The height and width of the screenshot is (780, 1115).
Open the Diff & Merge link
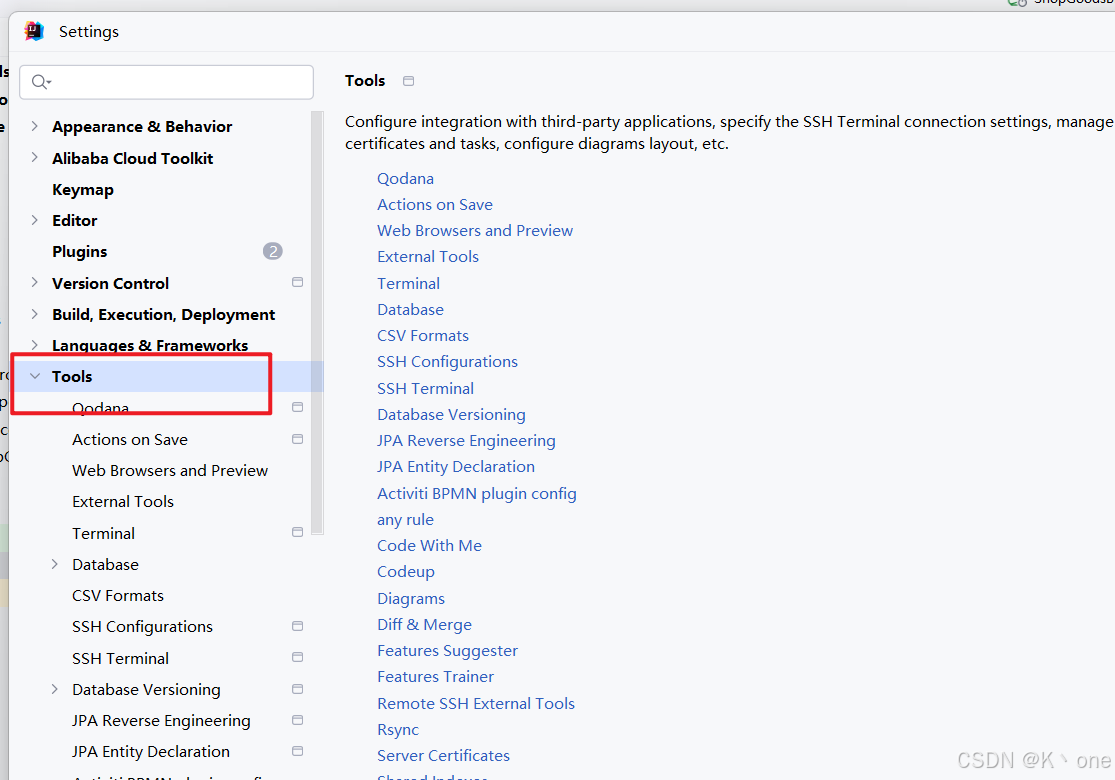(x=425, y=625)
